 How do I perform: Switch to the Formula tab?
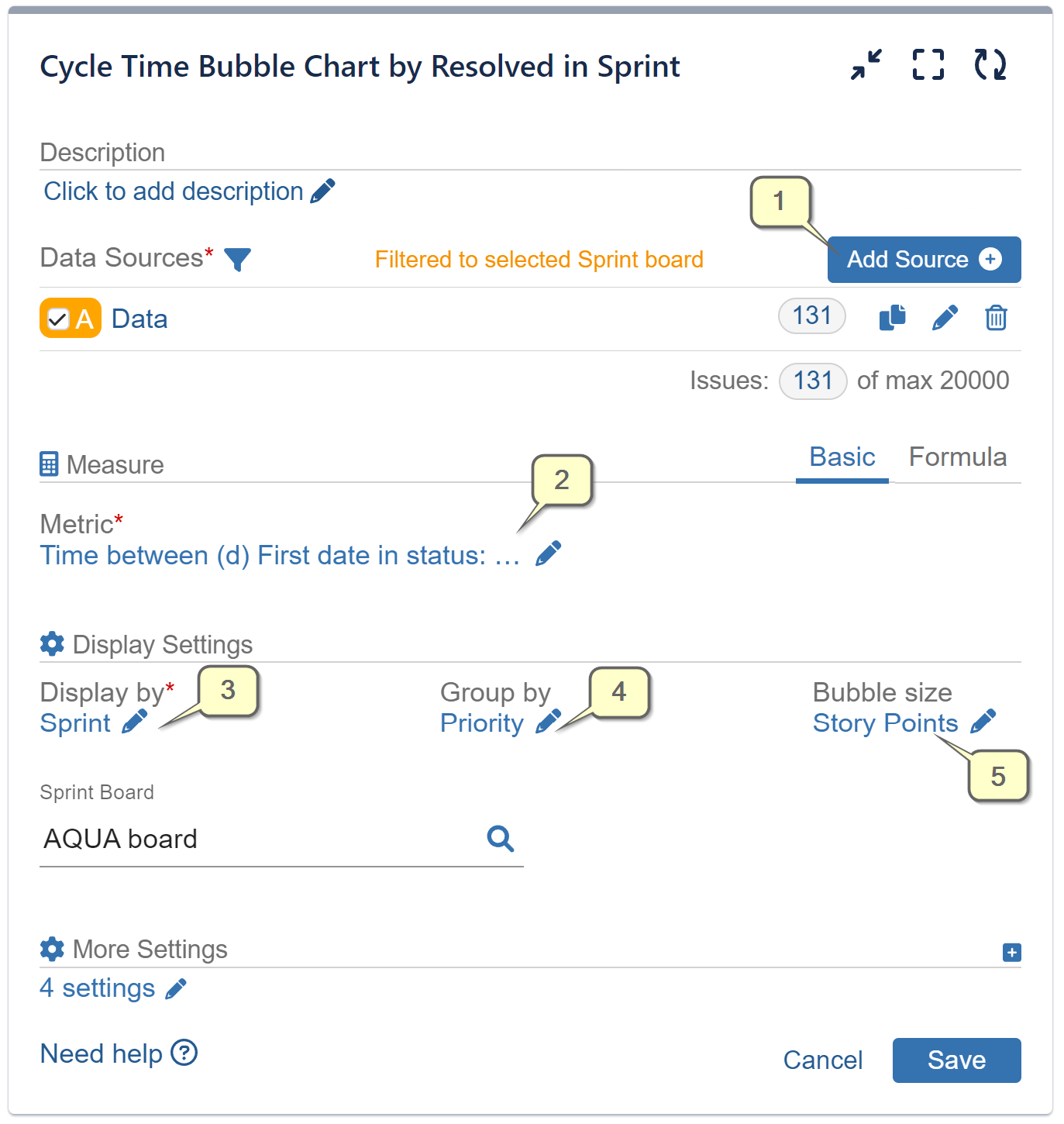click(x=958, y=457)
